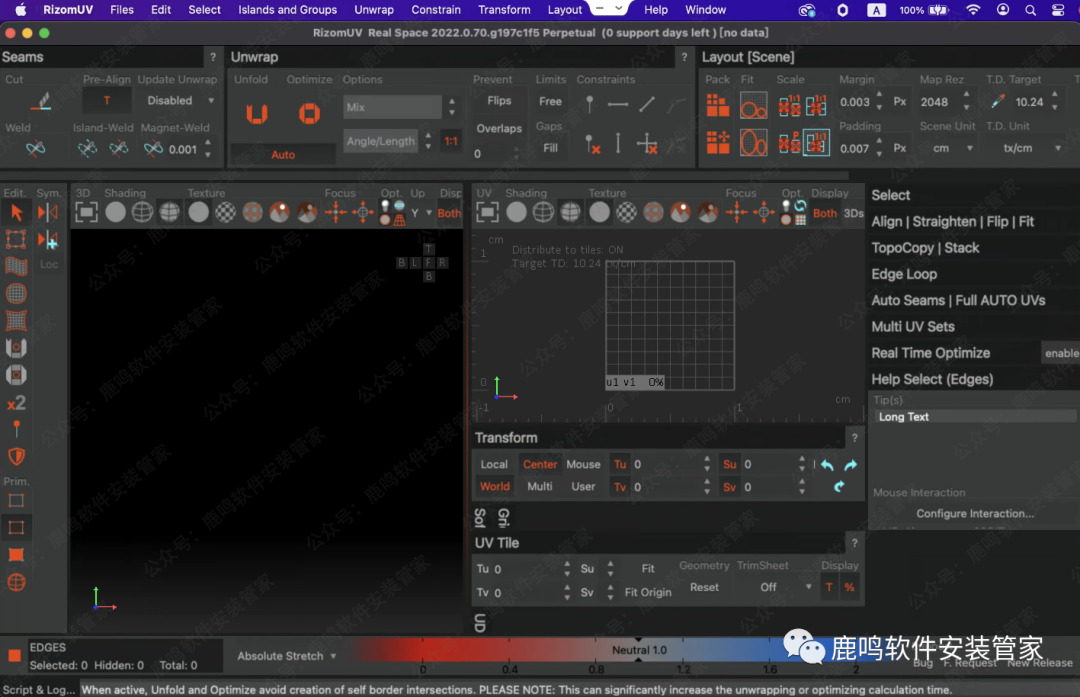Click the Cut seams tool icon
The width and height of the screenshot is (1080, 697).
point(40,101)
